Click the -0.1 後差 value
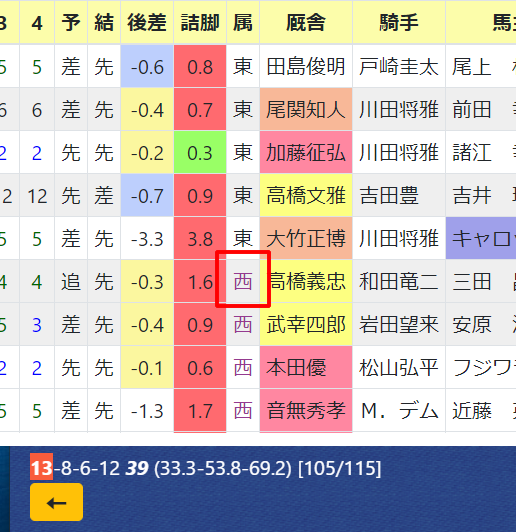 147,368
